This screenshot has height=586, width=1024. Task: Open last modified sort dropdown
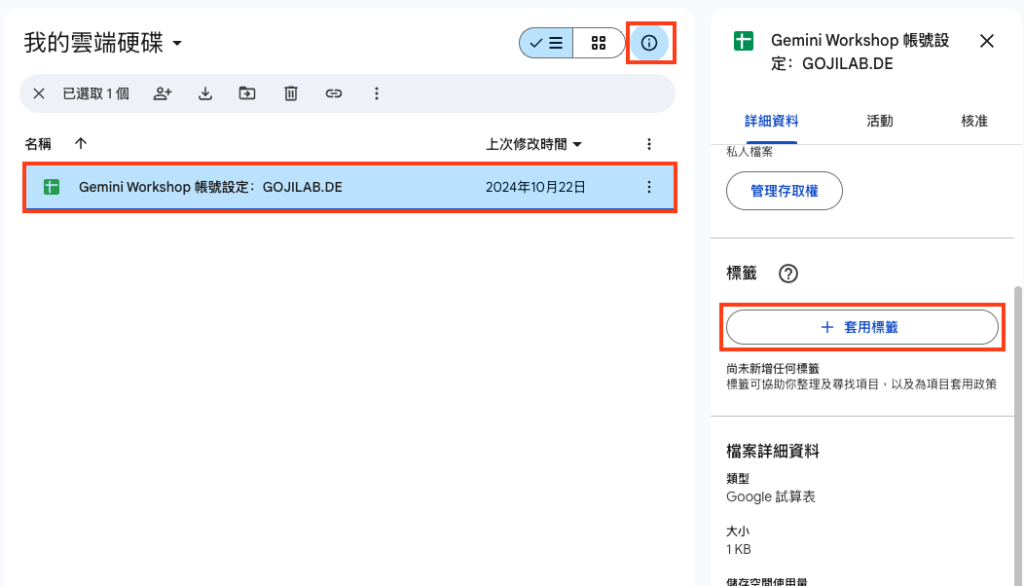pyautogui.click(x=534, y=144)
